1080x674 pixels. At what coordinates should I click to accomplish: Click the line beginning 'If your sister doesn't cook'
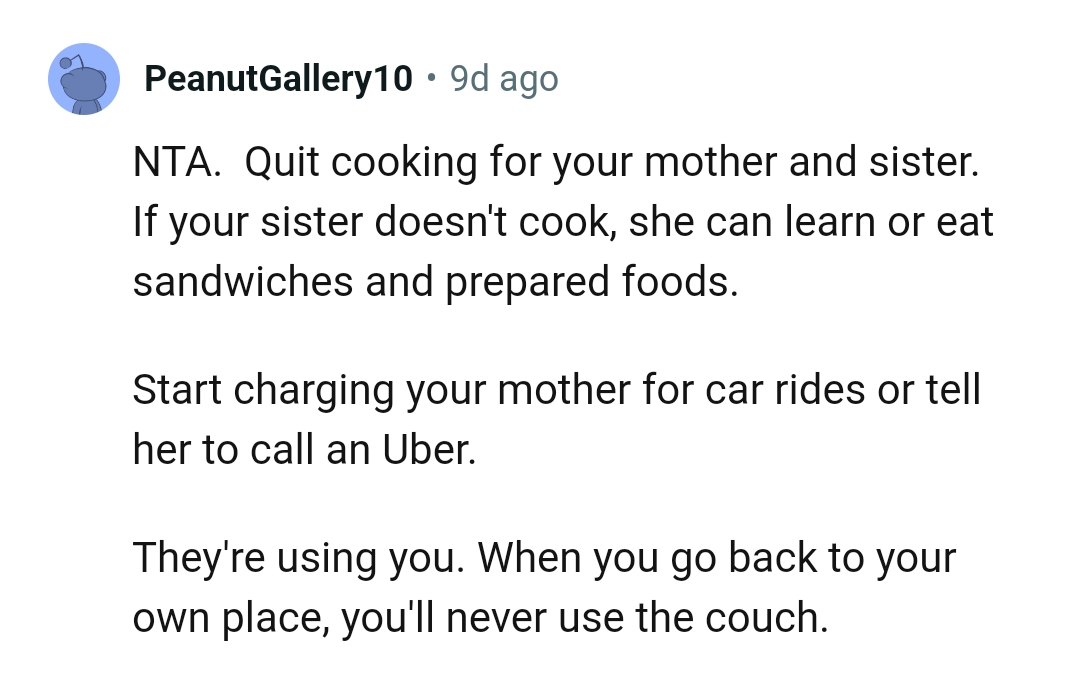[x=563, y=222]
